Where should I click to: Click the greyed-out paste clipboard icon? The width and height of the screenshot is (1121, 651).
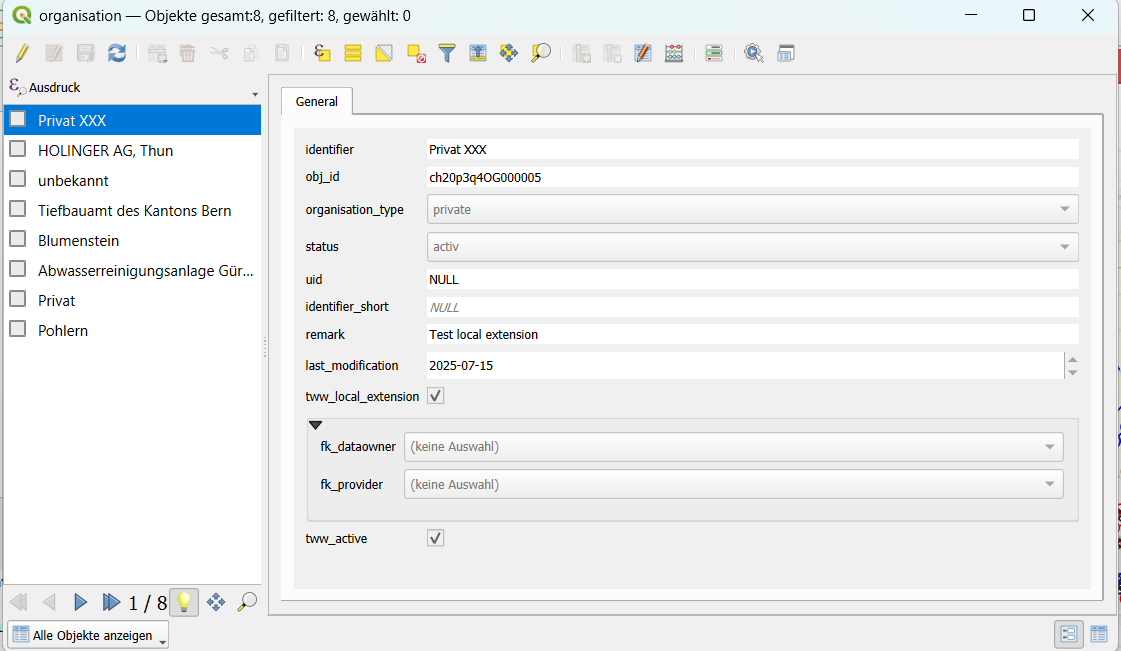point(282,53)
